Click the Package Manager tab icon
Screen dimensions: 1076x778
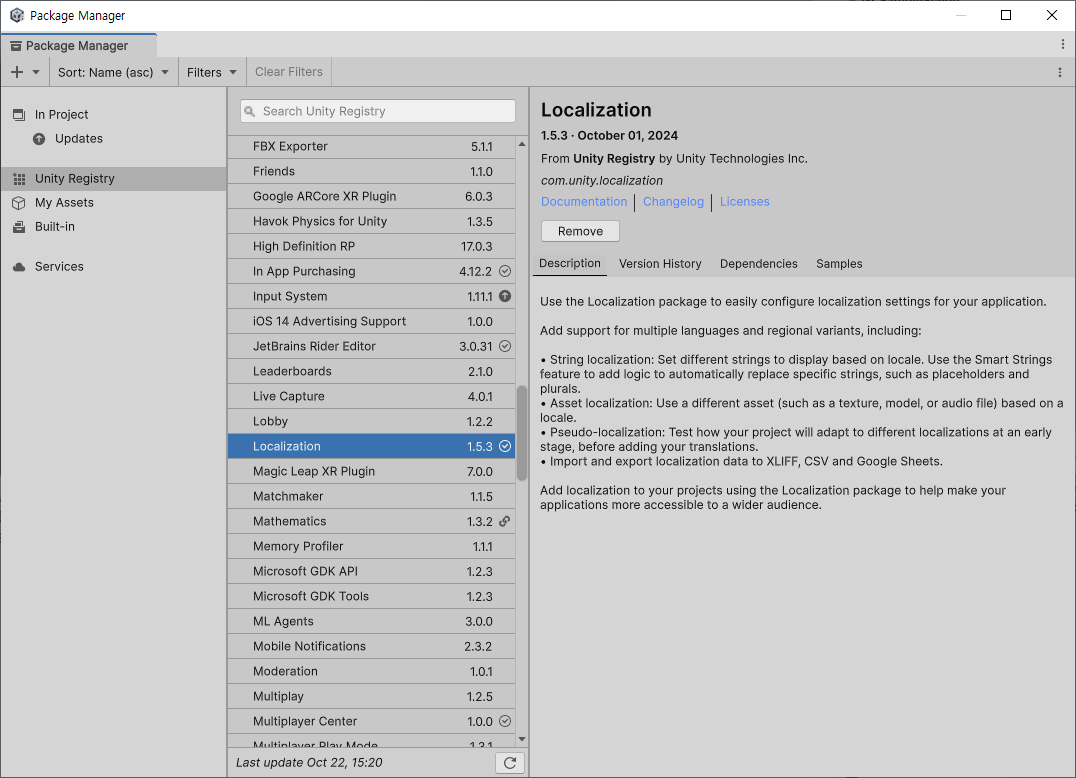point(15,46)
